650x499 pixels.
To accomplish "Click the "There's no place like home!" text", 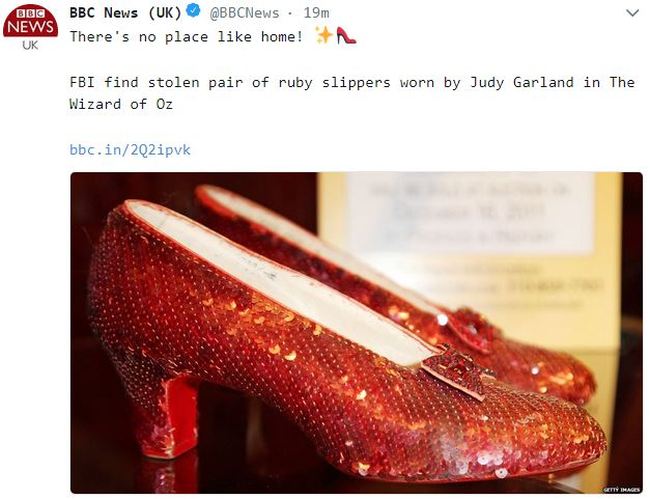I will coord(186,36).
